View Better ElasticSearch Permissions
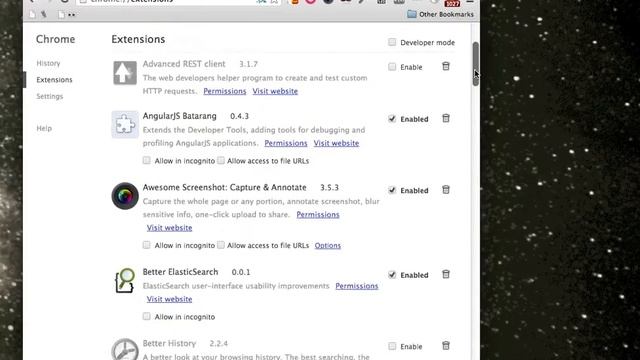 (x=357, y=286)
